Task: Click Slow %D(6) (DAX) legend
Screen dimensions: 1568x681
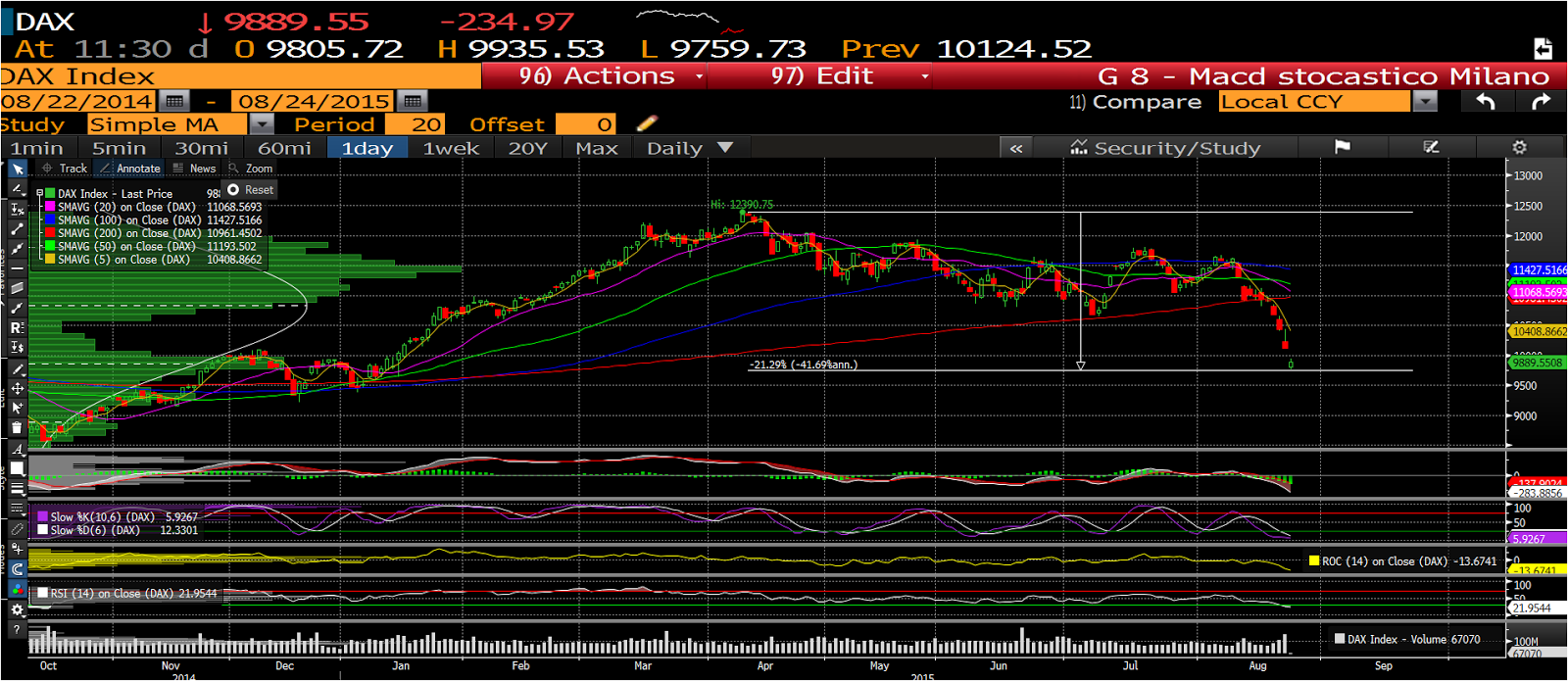Action: (x=117, y=530)
